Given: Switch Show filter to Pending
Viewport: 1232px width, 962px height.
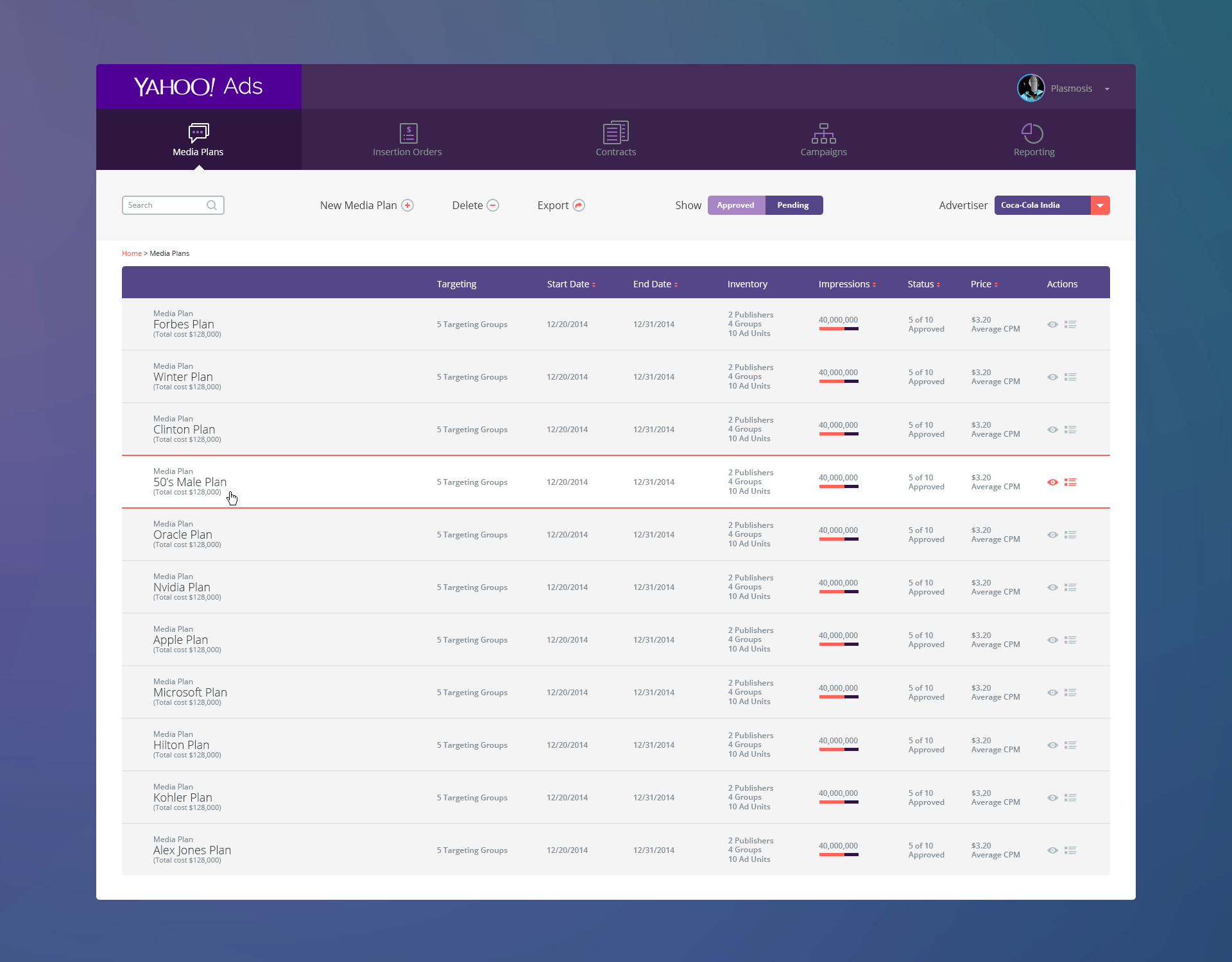Looking at the screenshot, I should point(793,205).
